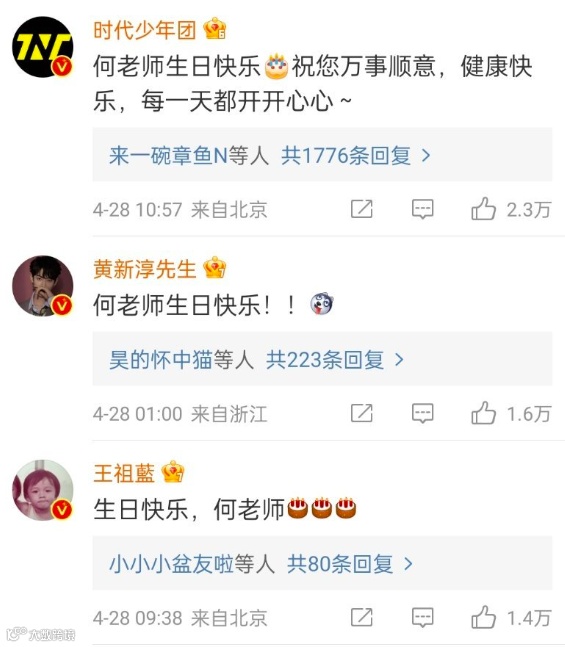Open 黄新淳先生's avatar photo
565x647 pixels.
[43, 286]
